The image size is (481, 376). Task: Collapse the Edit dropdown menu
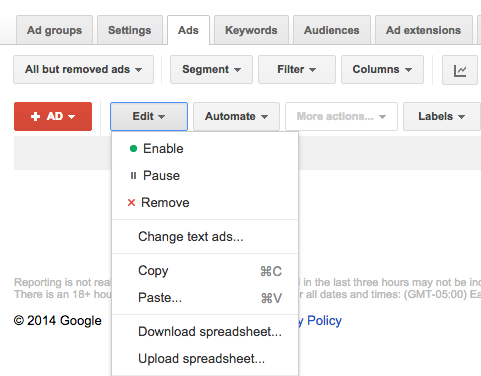[x=149, y=116]
